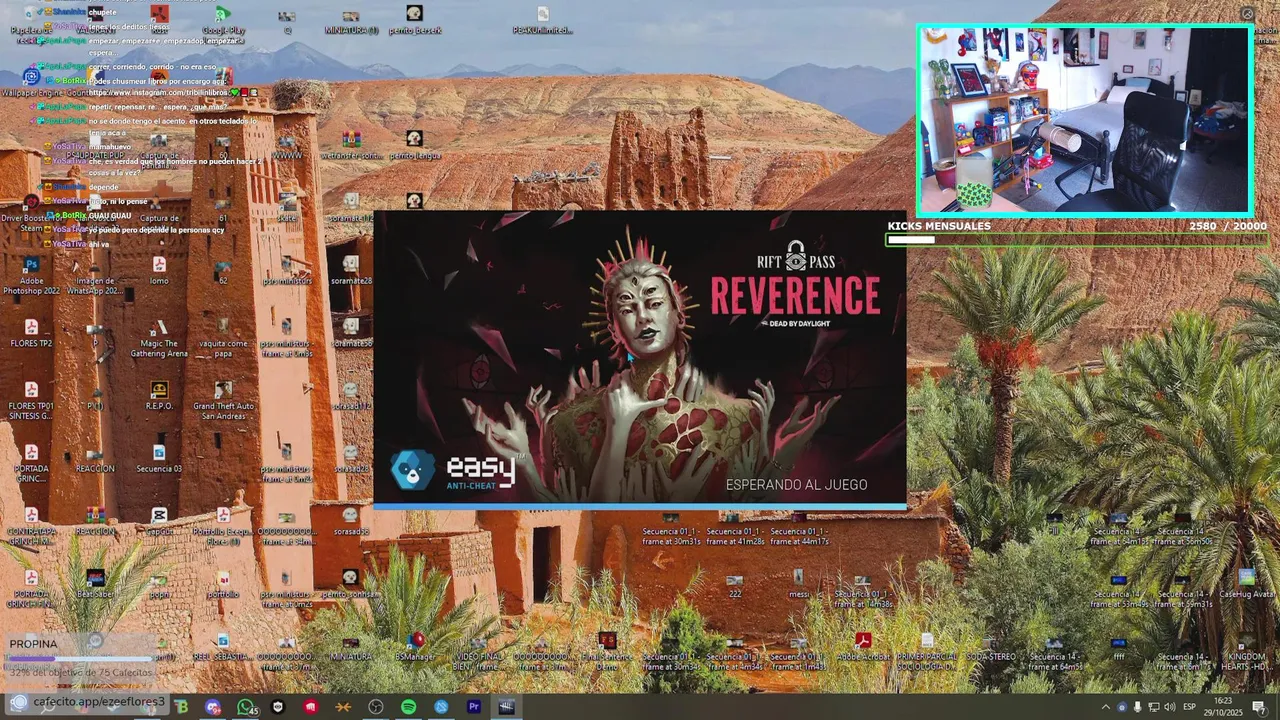Click the Easy Anti-Cheat loading progress bar
The image size is (1280, 720).
coord(640,507)
